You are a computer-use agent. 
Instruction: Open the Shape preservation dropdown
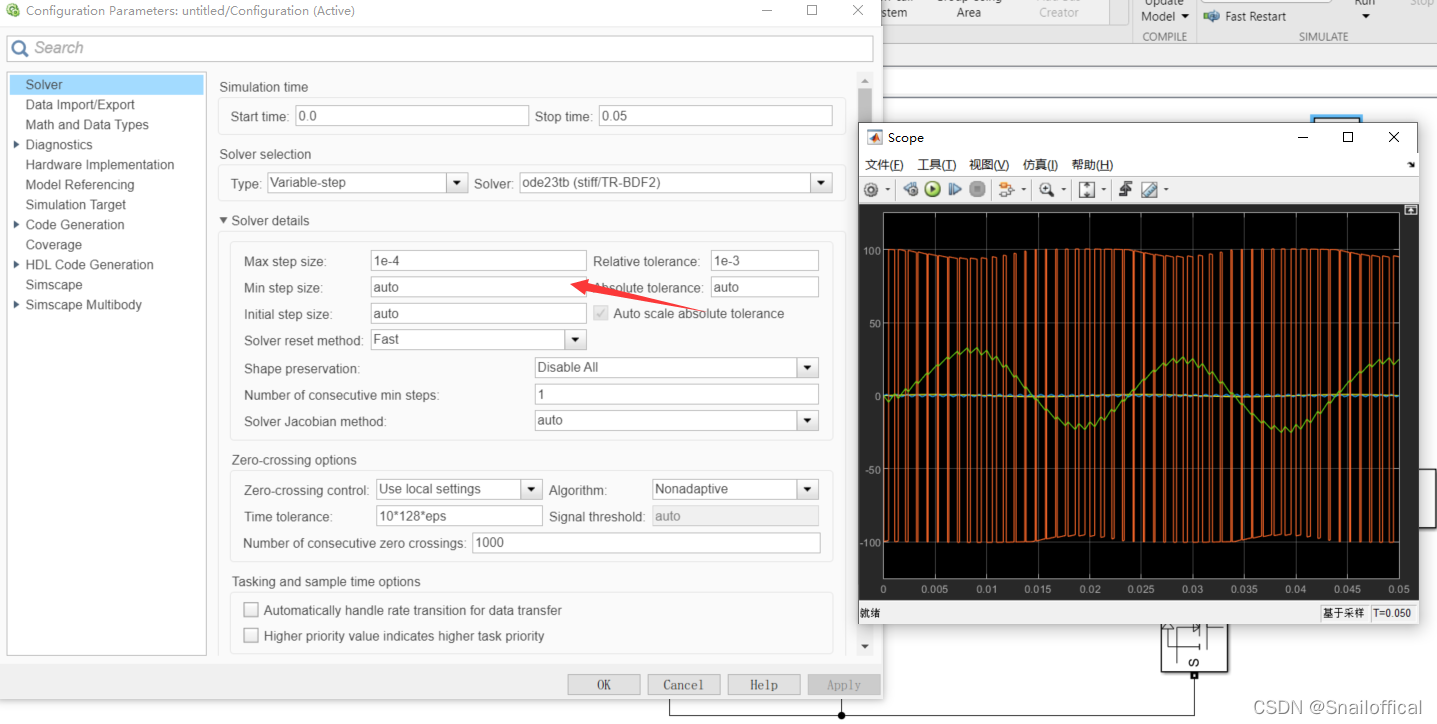tap(808, 368)
